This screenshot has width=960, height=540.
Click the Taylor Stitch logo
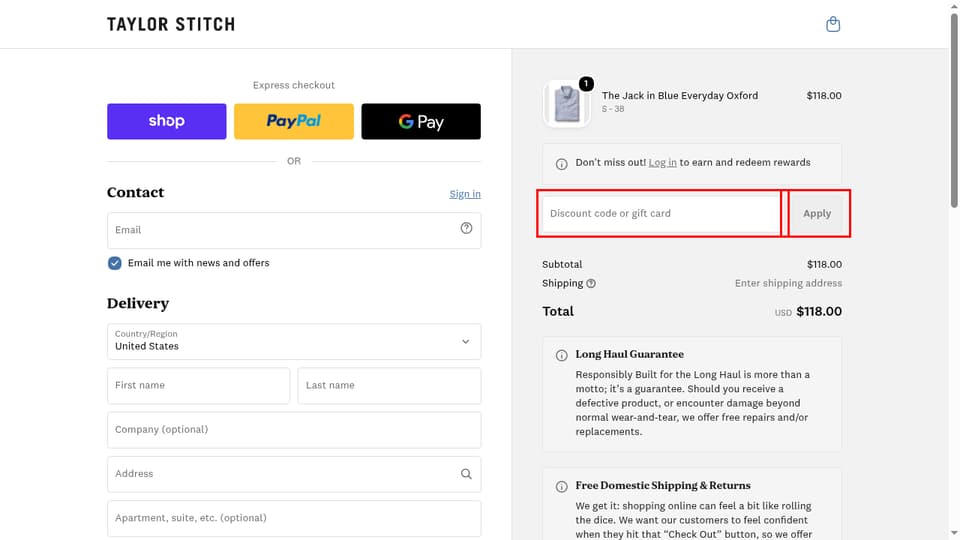(171, 24)
